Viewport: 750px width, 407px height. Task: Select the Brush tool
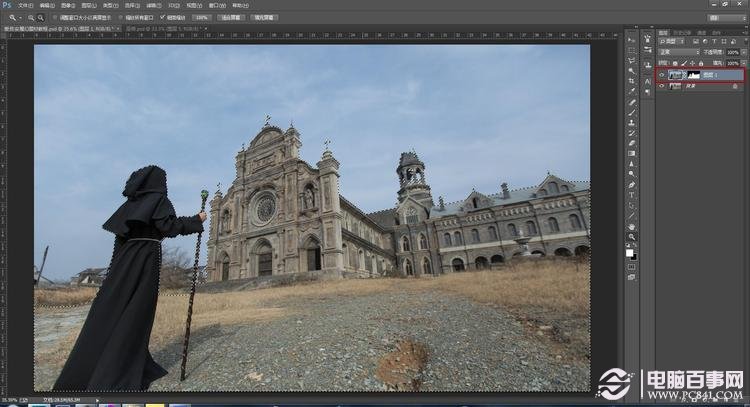pos(632,113)
